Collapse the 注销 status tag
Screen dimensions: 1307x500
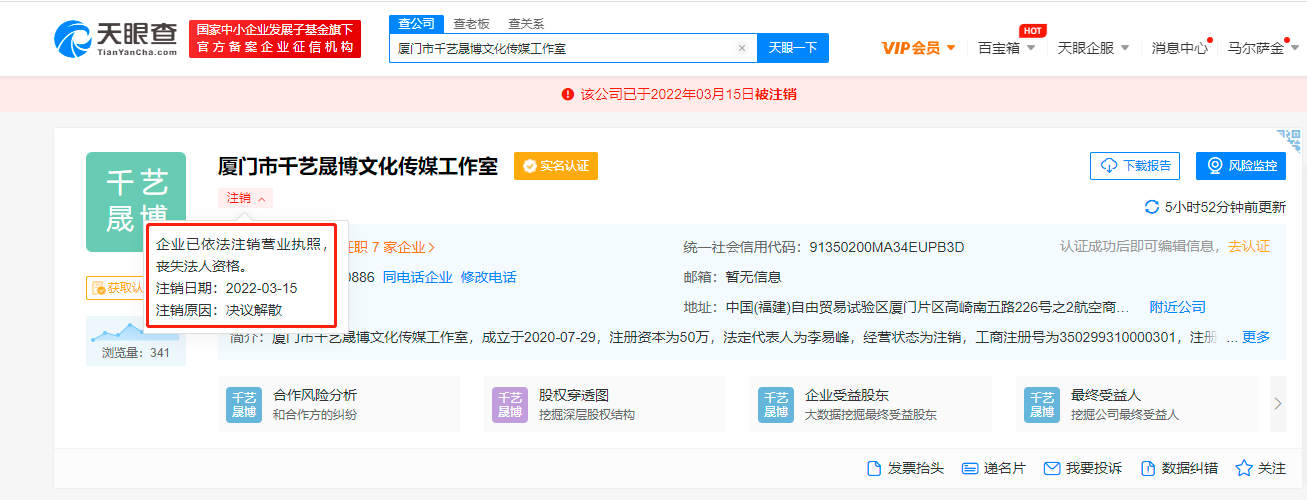246,198
